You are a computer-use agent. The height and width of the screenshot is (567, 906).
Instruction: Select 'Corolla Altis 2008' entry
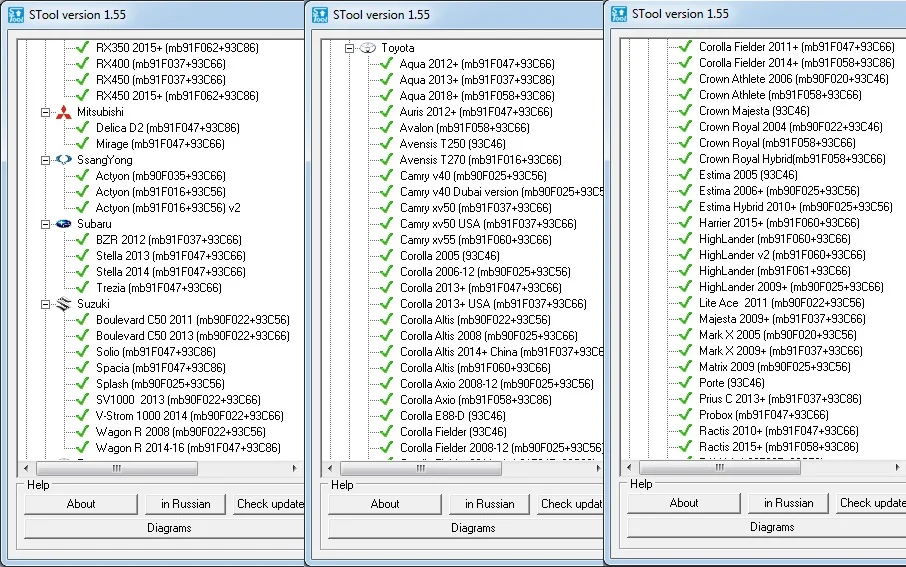tap(489, 336)
